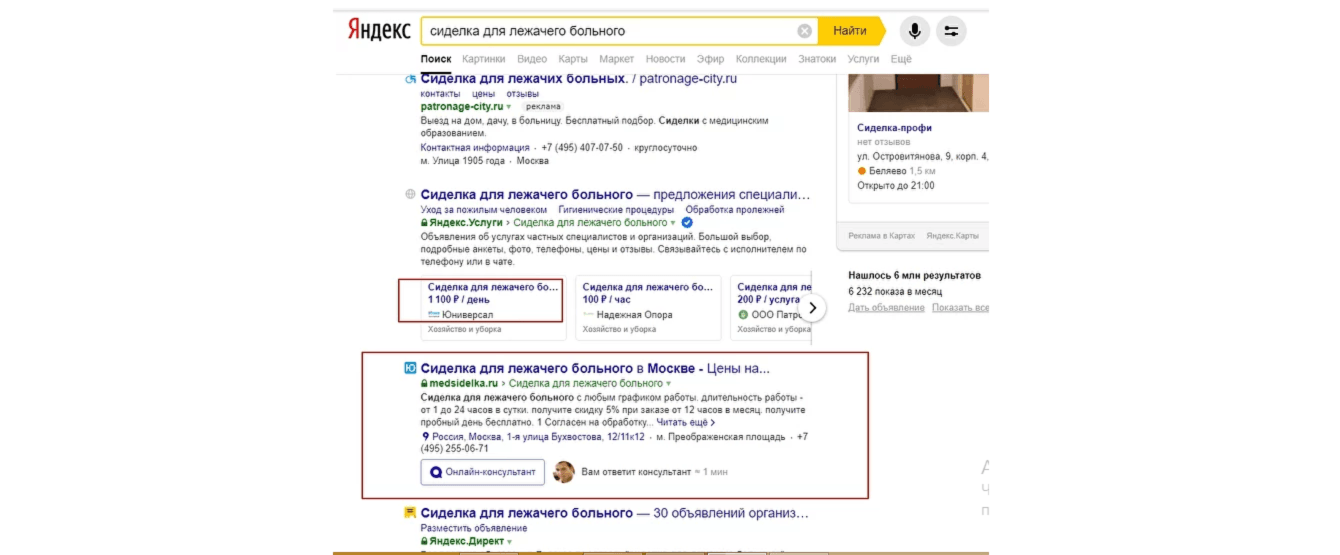The width and height of the screenshot is (1340, 555).
Task: Click the orange Беляево metro dot
Action: click(x=862, y=171)
